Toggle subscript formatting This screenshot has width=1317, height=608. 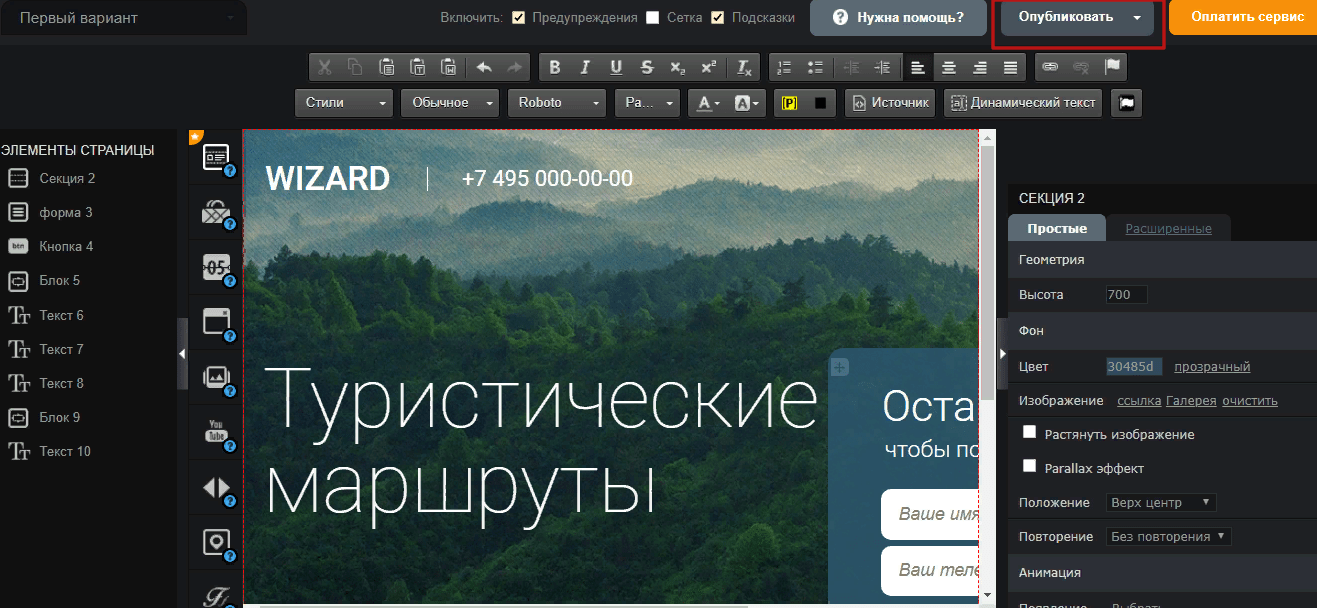tap(678, 67)
